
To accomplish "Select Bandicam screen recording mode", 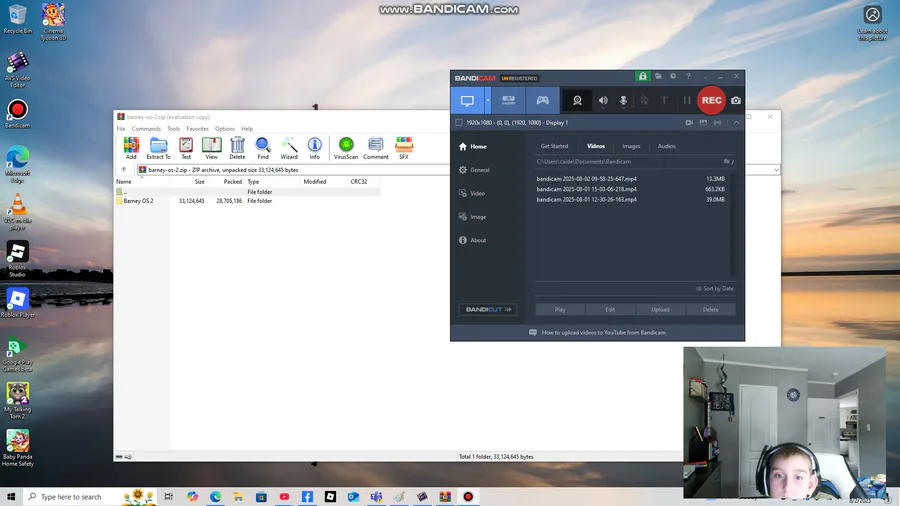I will pos(467,100).
